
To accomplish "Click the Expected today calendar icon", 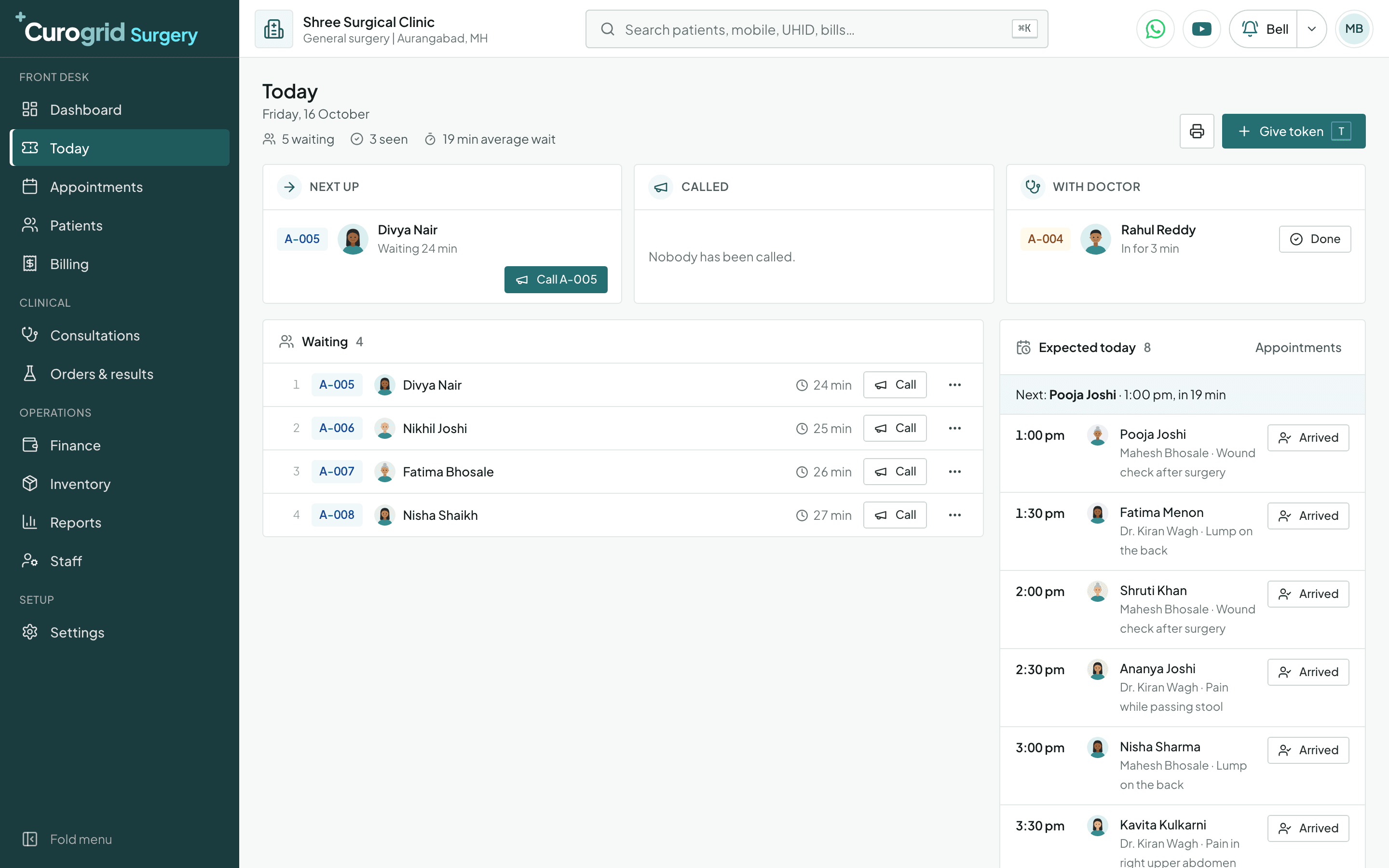I will tap(1023, 347).
